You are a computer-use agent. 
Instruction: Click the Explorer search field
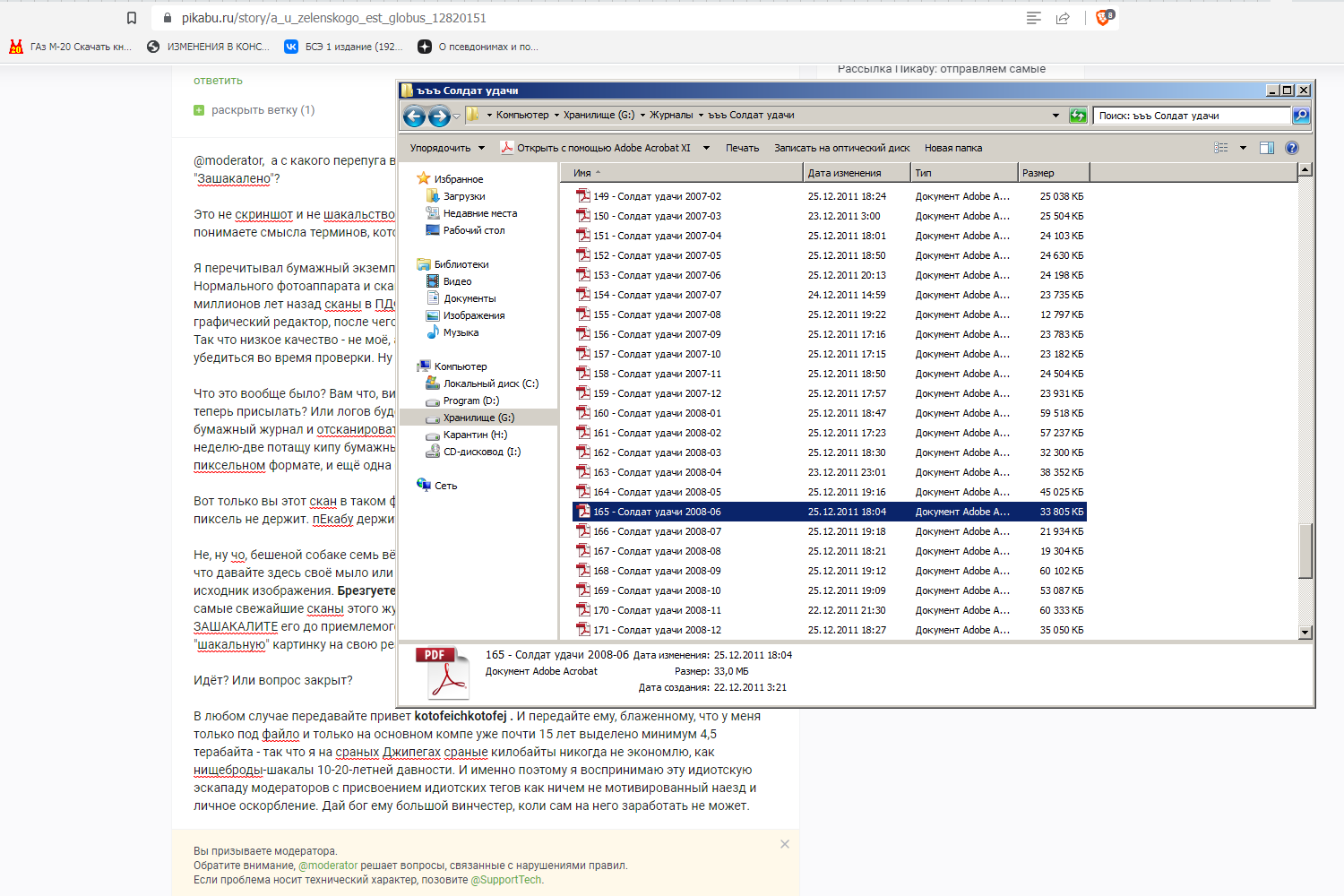(1190, 116)
